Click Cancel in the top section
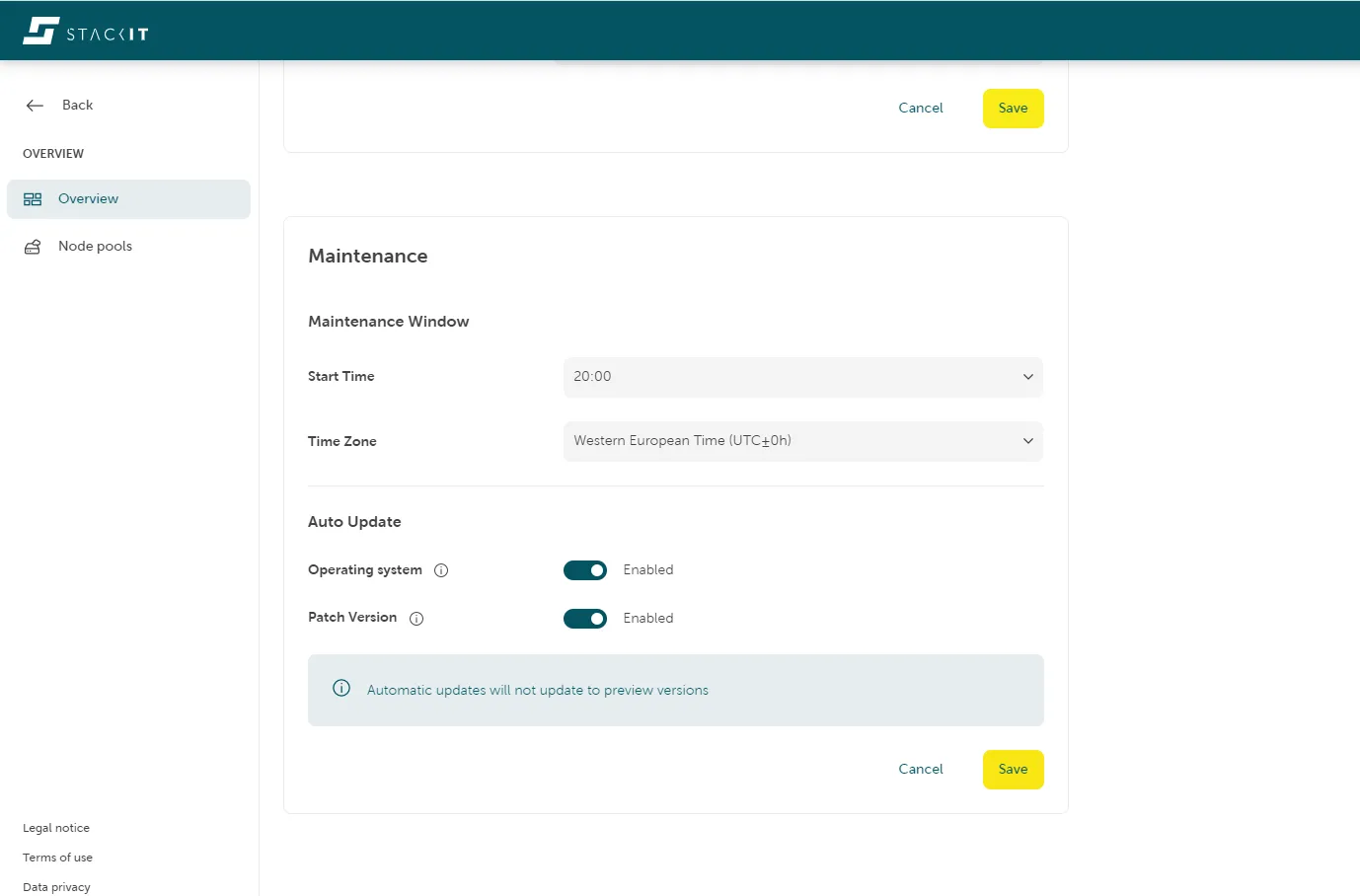This screenshot has width=1360, height=896. click(920, 108)
